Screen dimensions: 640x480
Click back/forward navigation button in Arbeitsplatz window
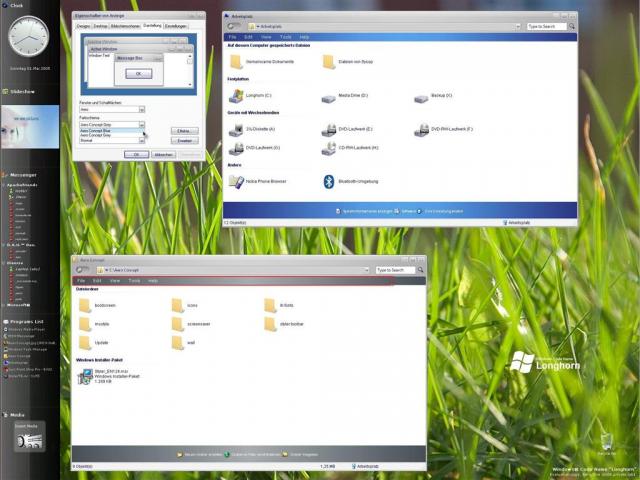(234, 26)
